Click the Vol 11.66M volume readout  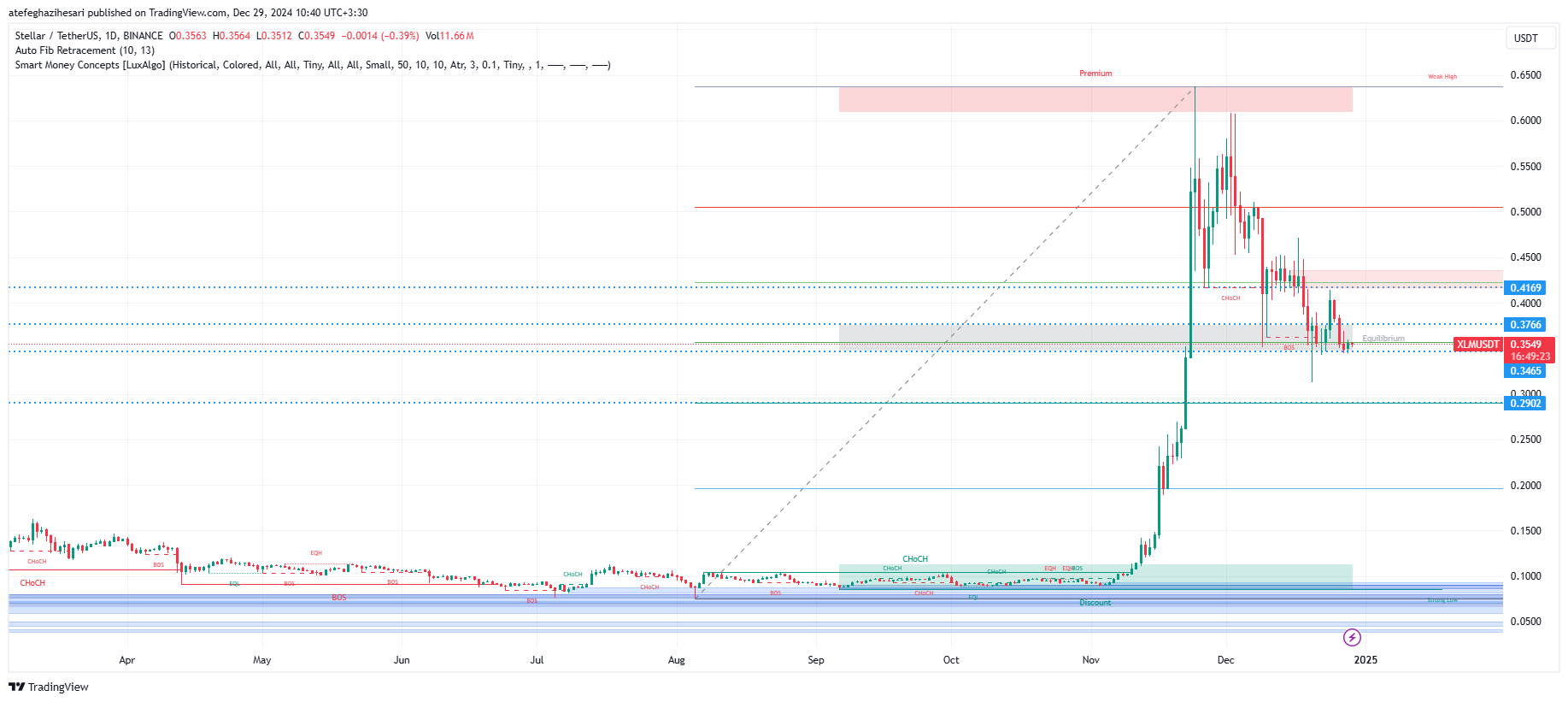[x=449, y=36]
